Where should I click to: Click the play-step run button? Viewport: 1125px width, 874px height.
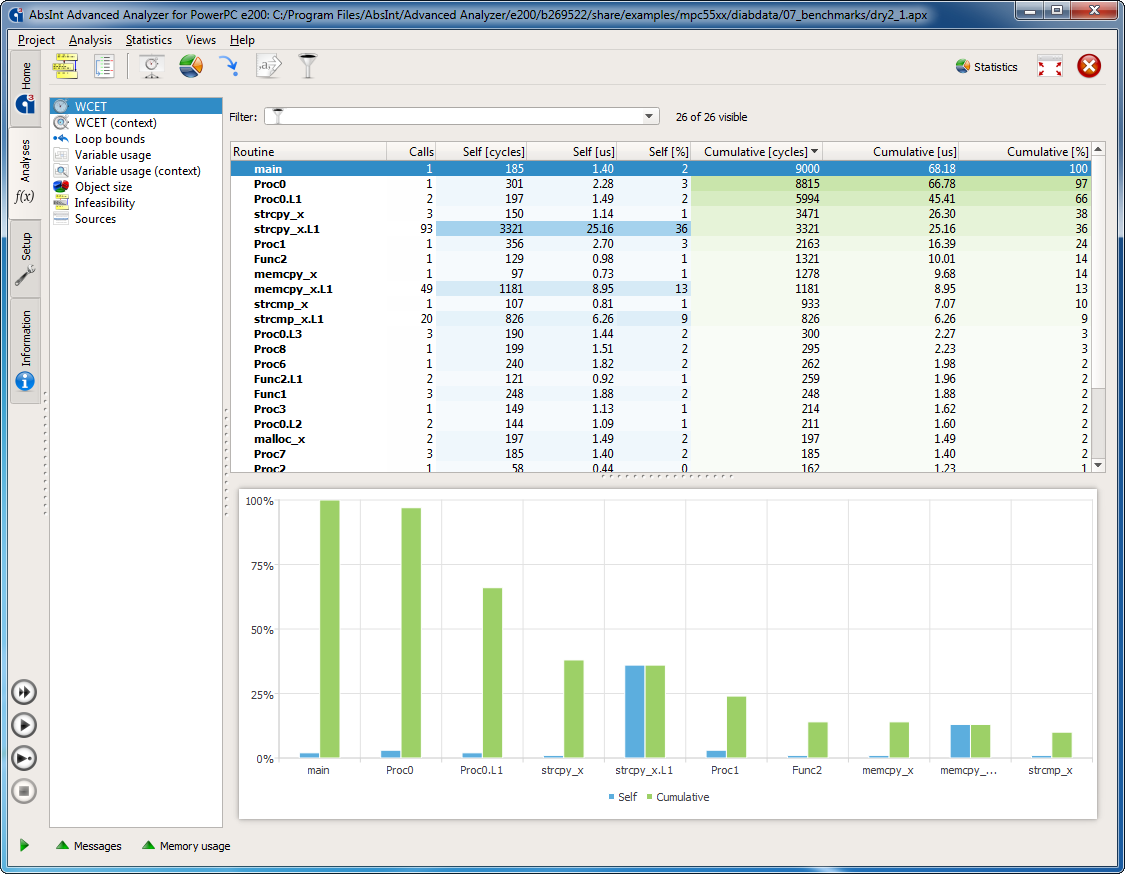[x=24, y=758]
